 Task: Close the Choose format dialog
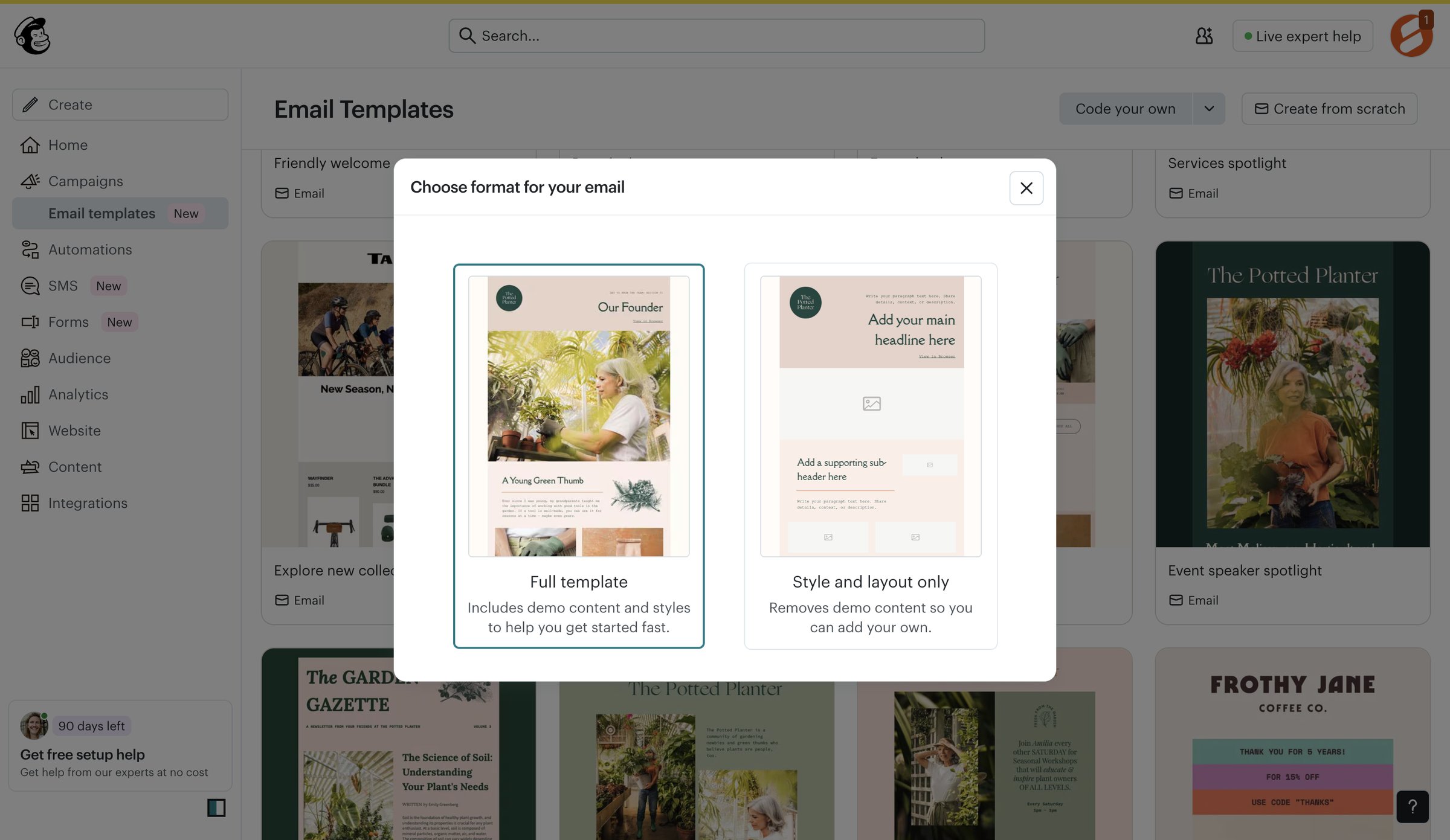1026,188
